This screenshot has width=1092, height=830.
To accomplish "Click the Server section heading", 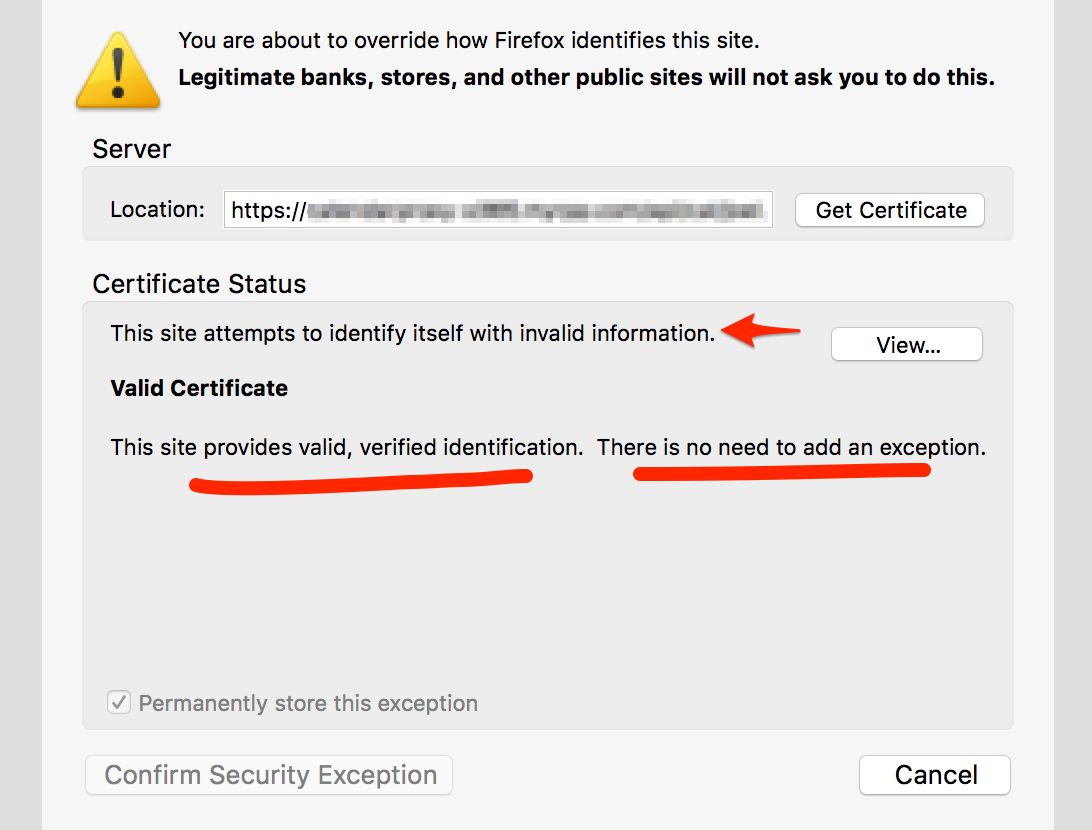I will tap(131, 149).
